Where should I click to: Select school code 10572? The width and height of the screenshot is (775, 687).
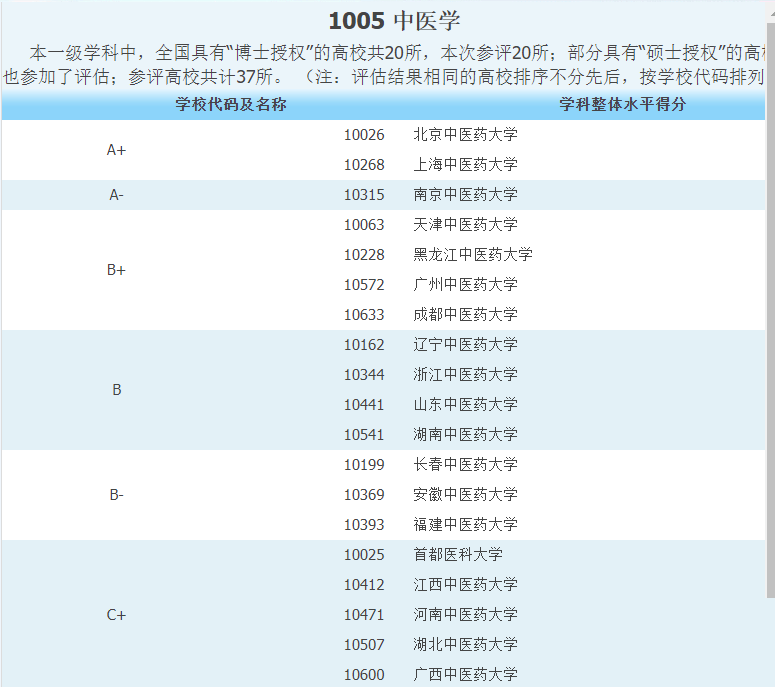click(x=364, y=285)
